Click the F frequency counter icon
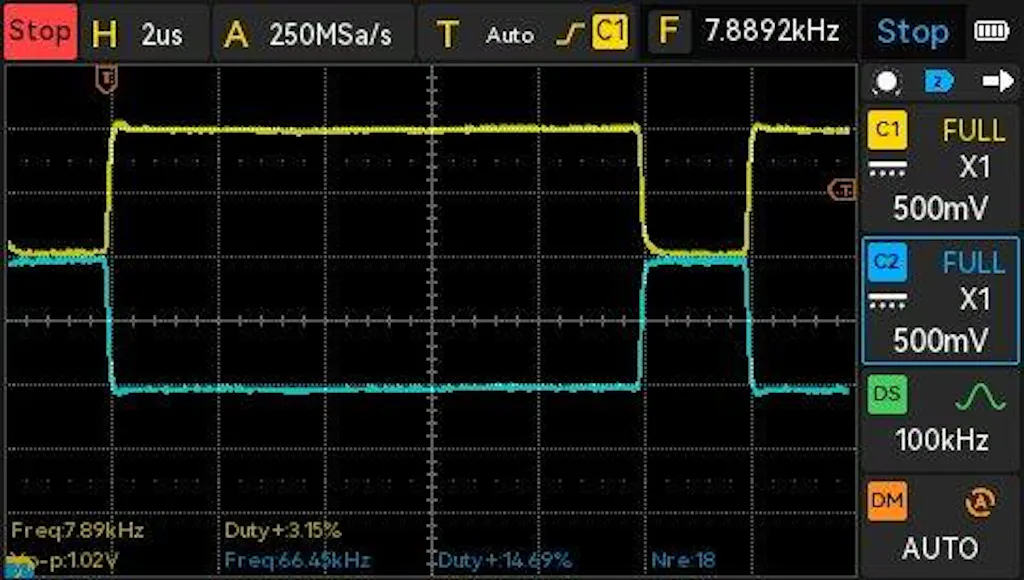 [x=669, y=32]
